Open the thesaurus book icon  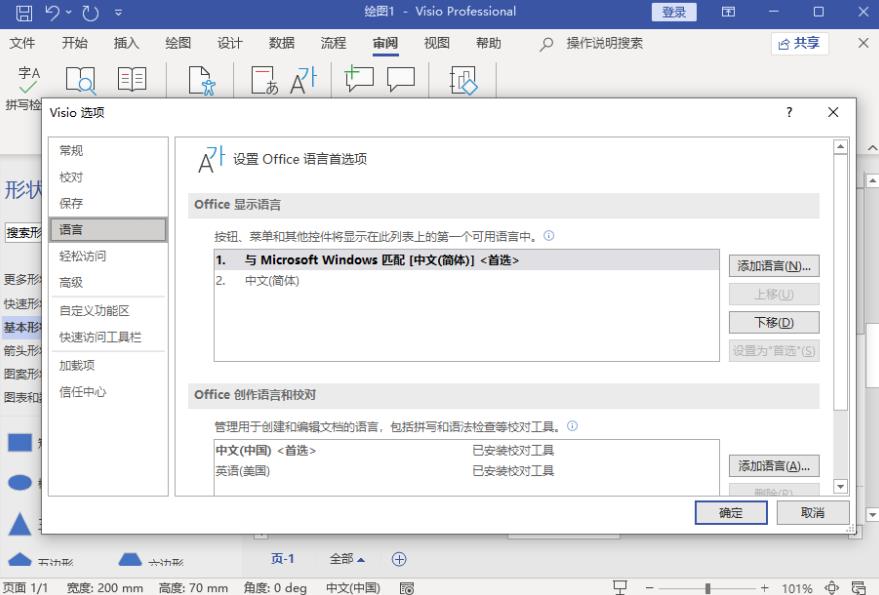(x=132, y=79)
